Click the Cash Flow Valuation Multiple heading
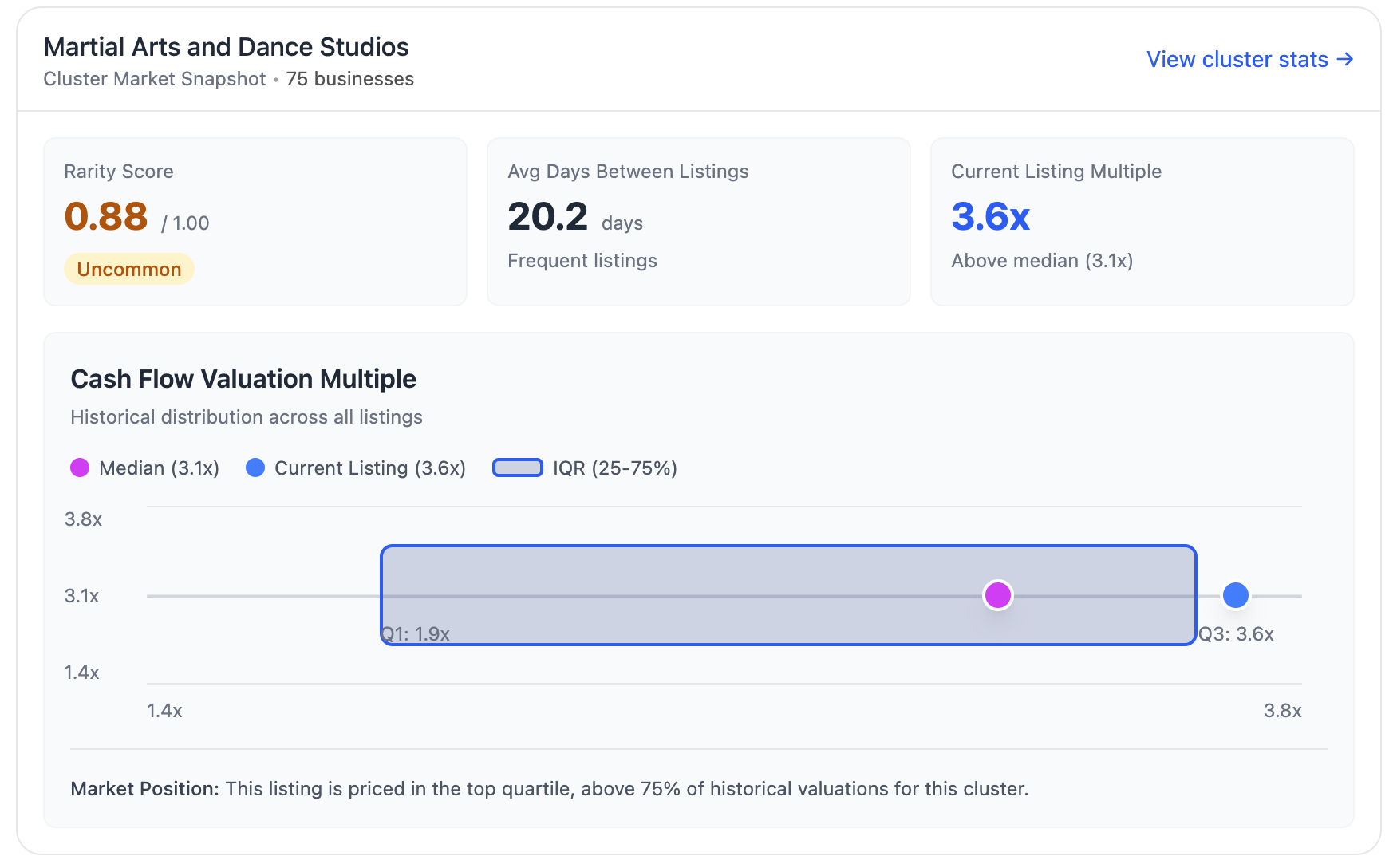This screenshot has height=868, width=1393. [x=243, y=379]
